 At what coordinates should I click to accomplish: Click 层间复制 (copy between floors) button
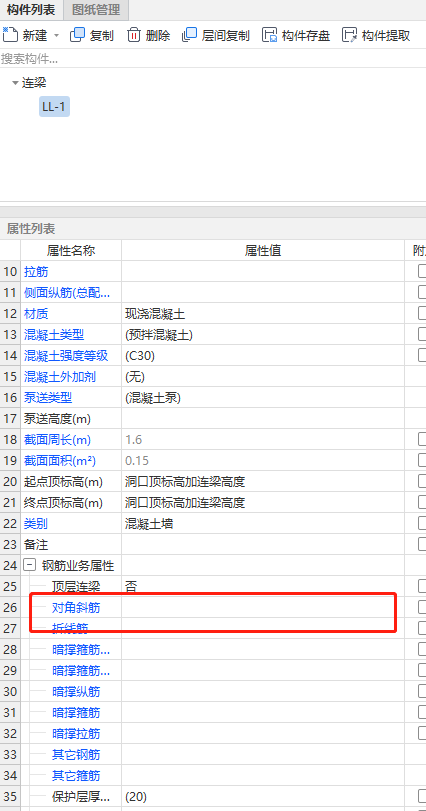coord(216,35)
